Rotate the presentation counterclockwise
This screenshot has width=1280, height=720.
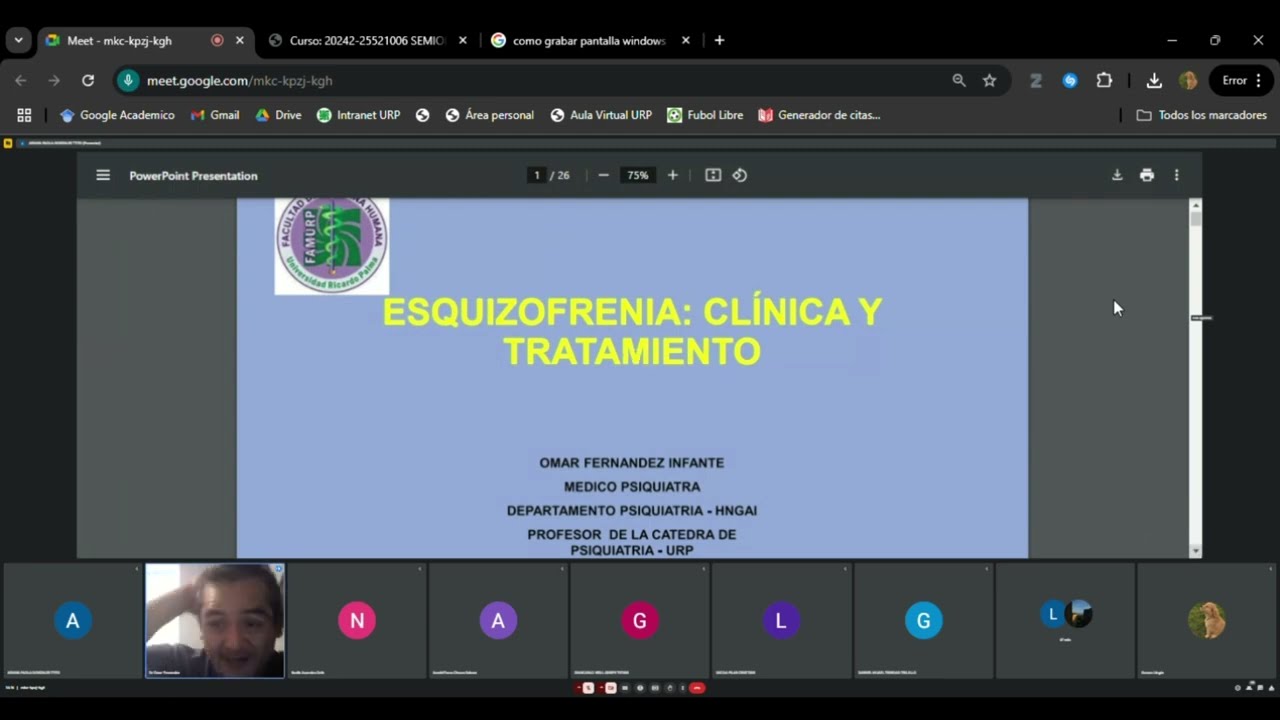pyautogui.click(x=740, y=175)
